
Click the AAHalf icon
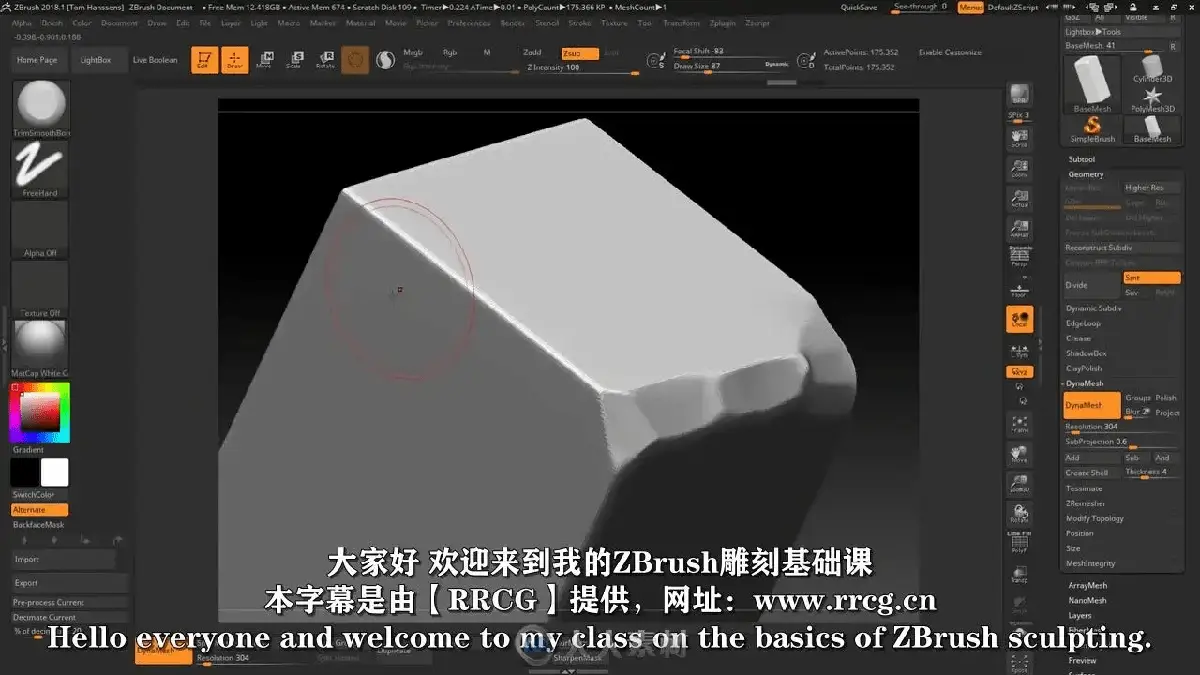1020,229
